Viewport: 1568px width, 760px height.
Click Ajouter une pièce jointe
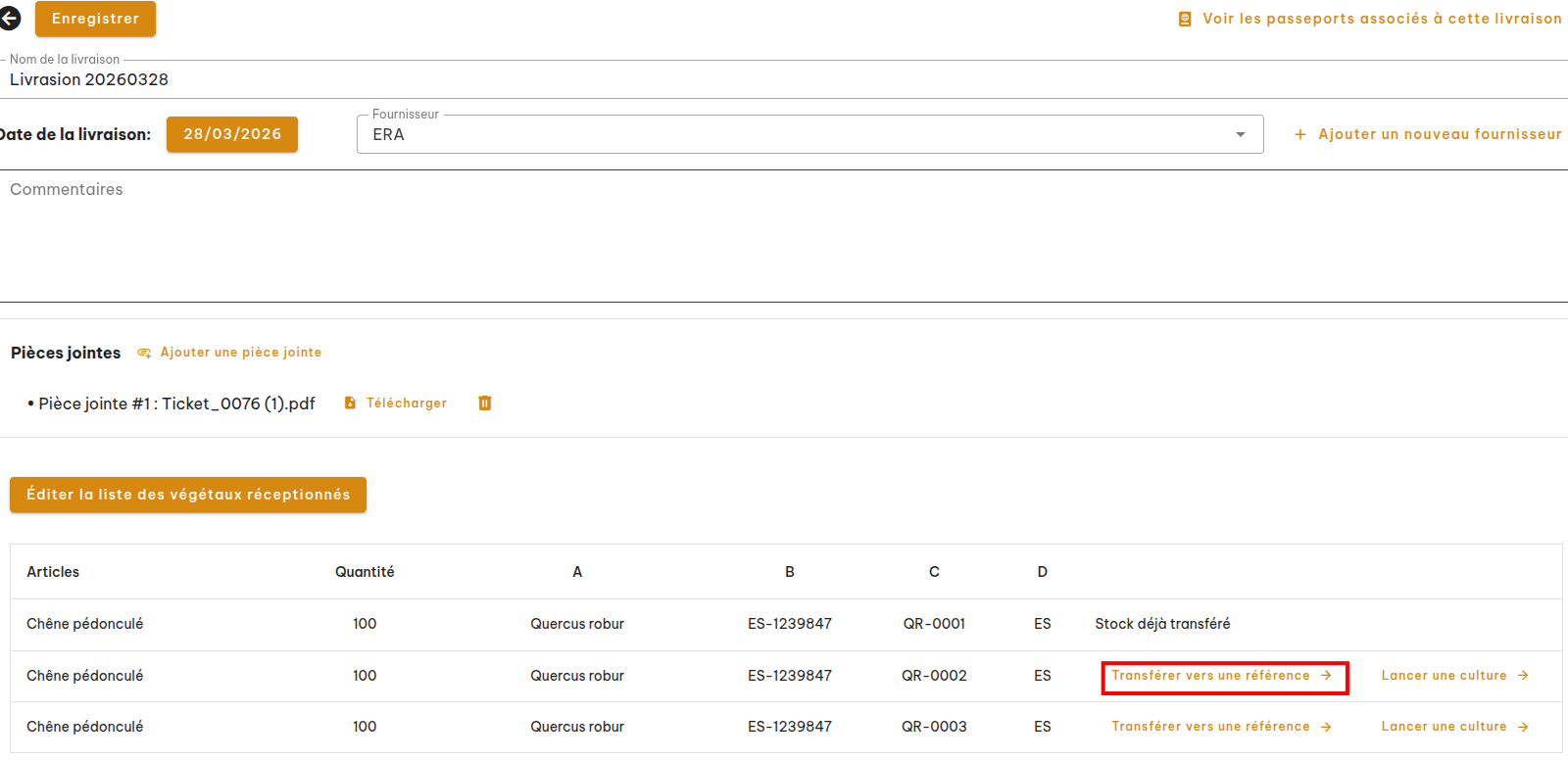click(x=241, y=353)
